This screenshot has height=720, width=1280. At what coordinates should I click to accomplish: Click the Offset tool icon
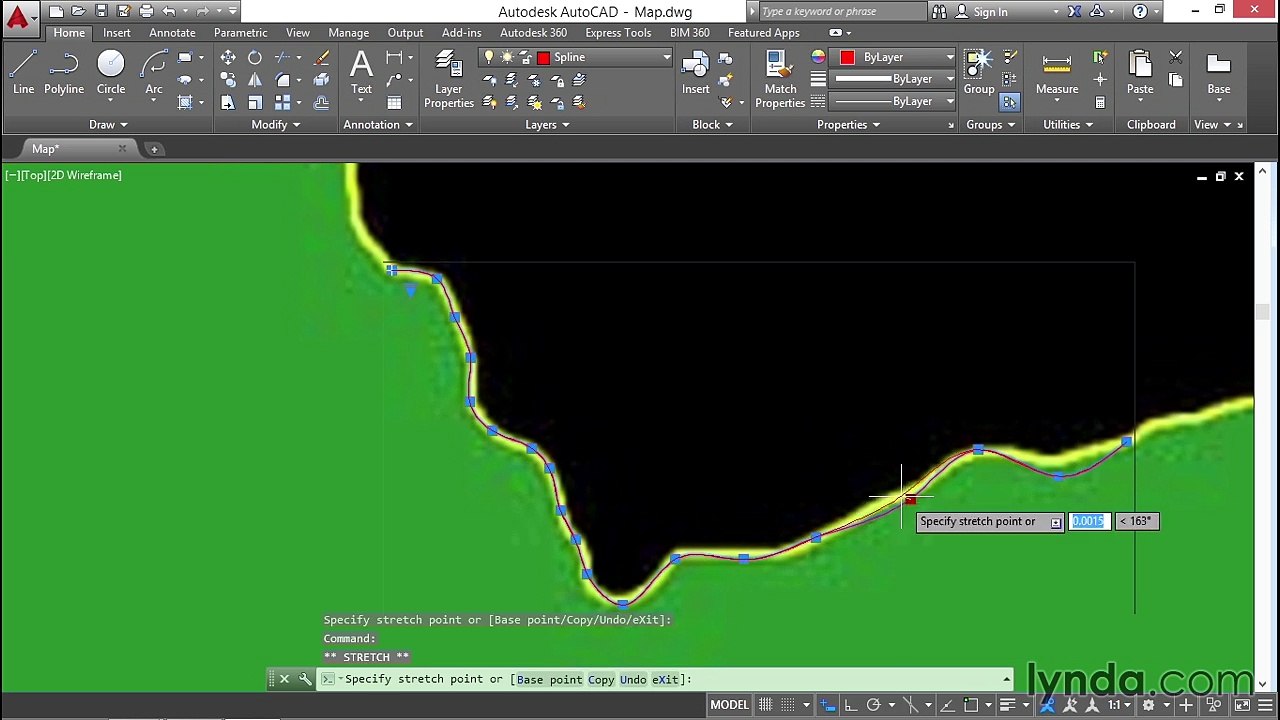pos(322,102)
